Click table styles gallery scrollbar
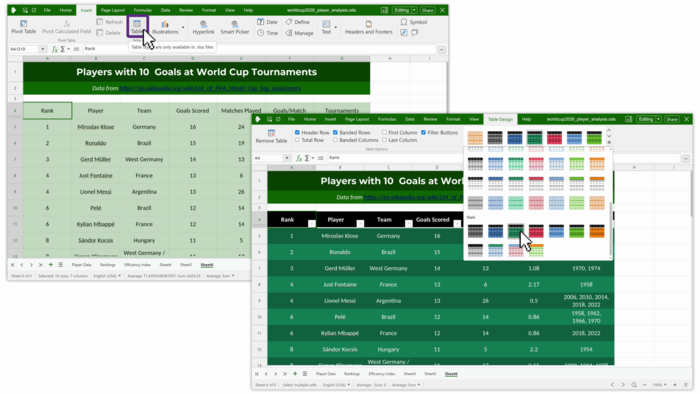The image size is (700, 394). pyautogui.click(x=611, y=230)
